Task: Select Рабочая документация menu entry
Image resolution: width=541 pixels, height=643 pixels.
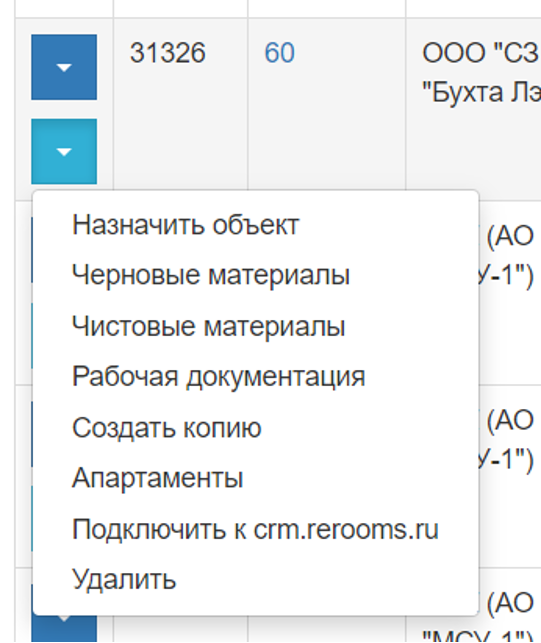Action: (219, 376)
